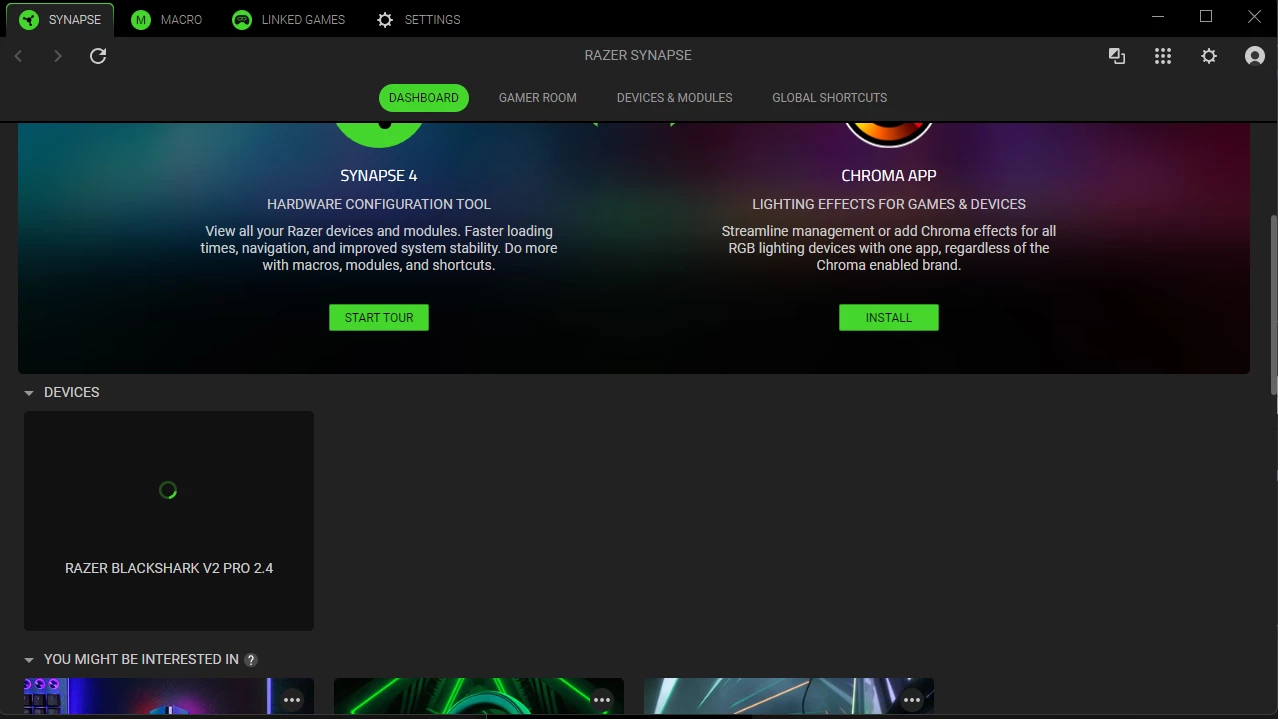Minimize the Razer Synapse window

click(1158, 17)
